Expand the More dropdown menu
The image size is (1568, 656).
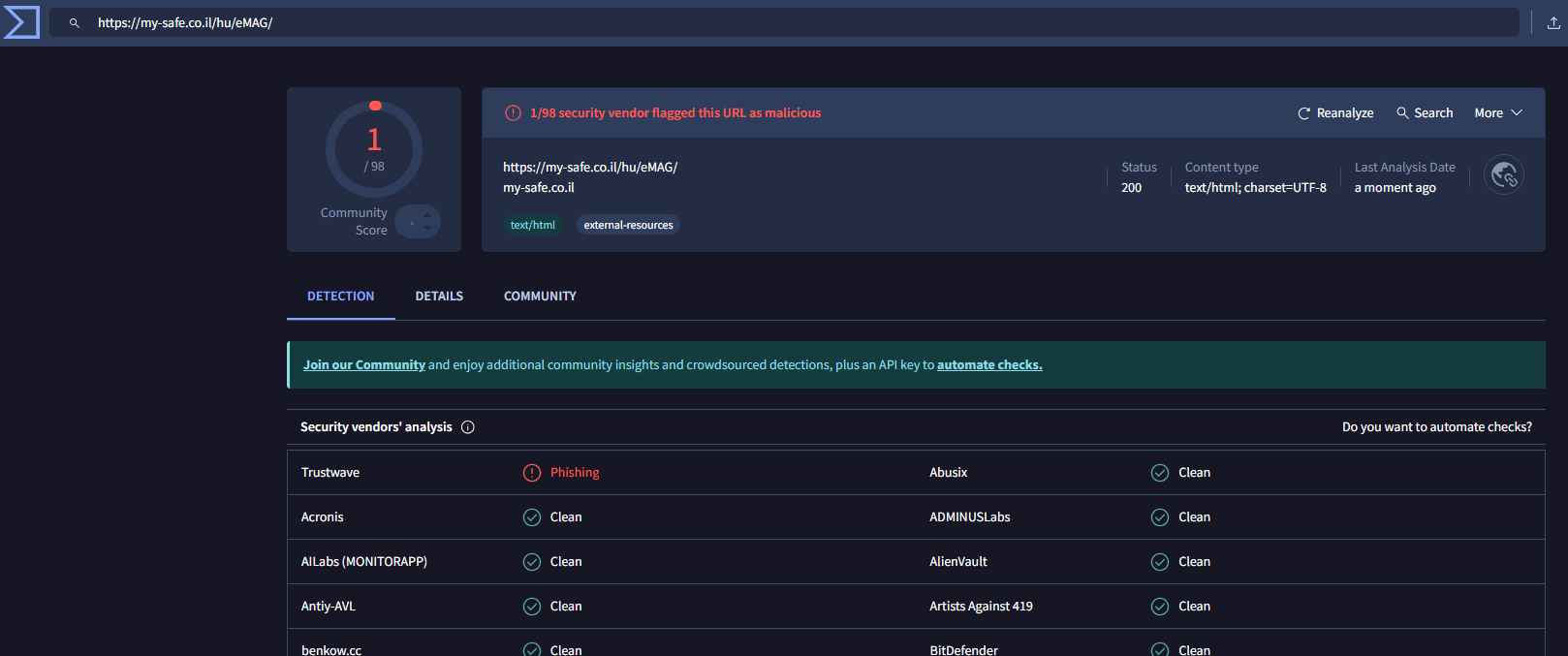[x=1498, y=113]
